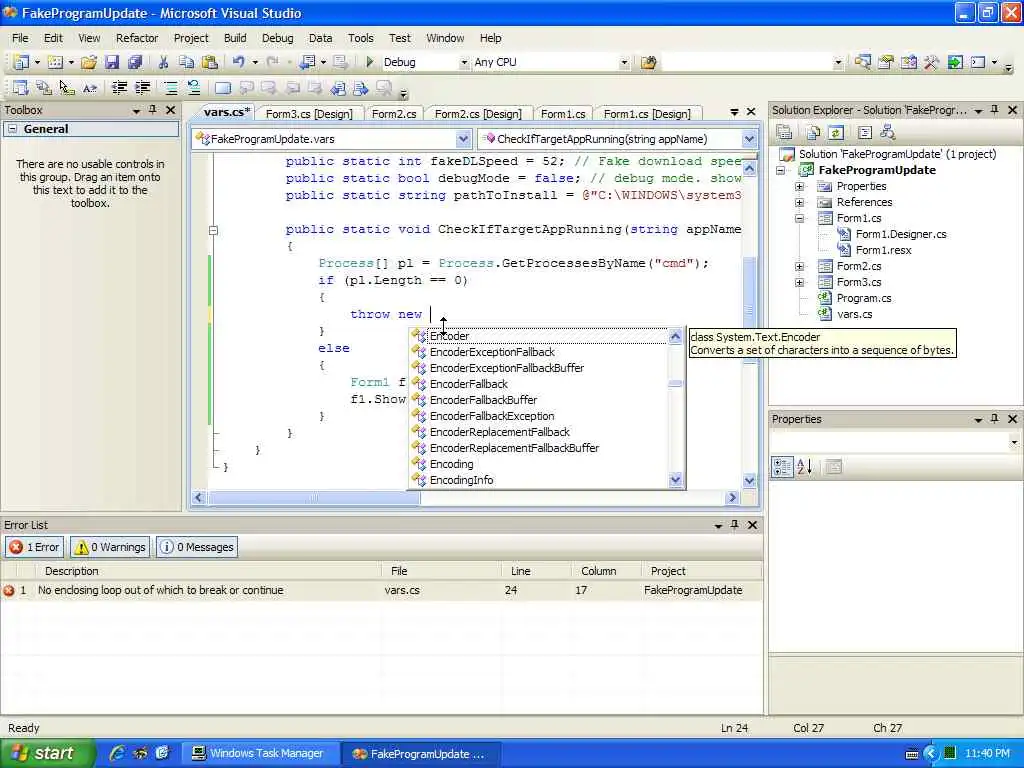Click the View Code icon in Solution Explorer
1024x768 pixels.
865,133
